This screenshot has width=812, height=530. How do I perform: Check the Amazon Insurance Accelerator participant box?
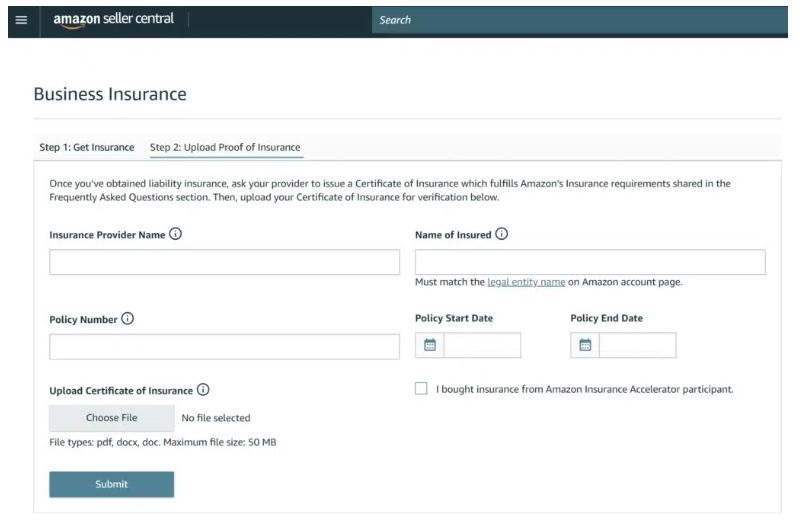(421, 389)
